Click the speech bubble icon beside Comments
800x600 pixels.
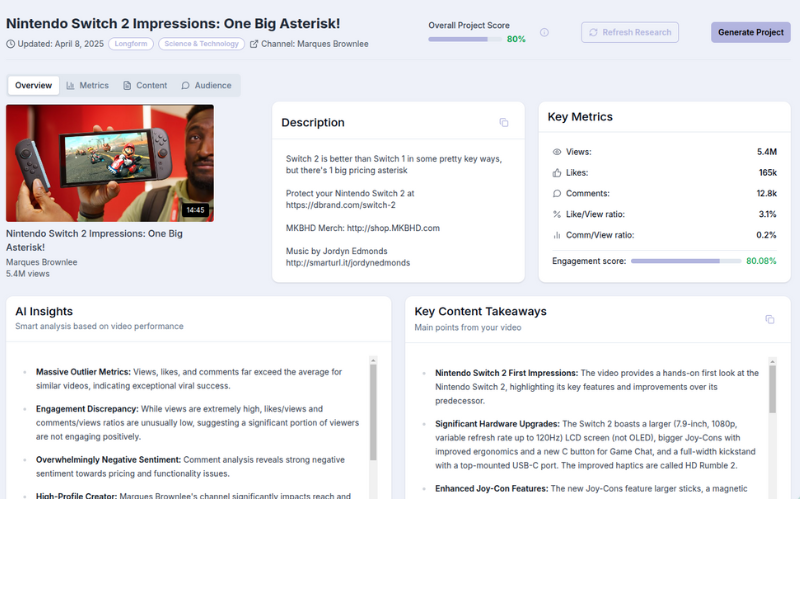(557, 193)
